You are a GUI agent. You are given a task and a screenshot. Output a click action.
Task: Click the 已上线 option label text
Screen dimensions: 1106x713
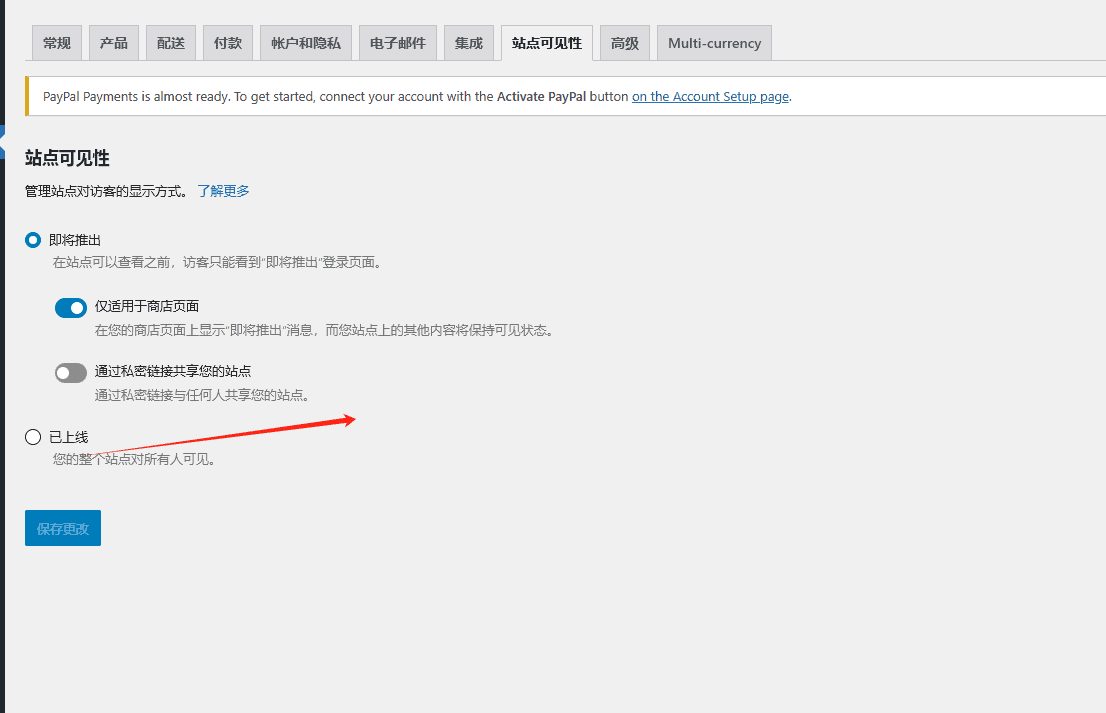click(69, 437)
